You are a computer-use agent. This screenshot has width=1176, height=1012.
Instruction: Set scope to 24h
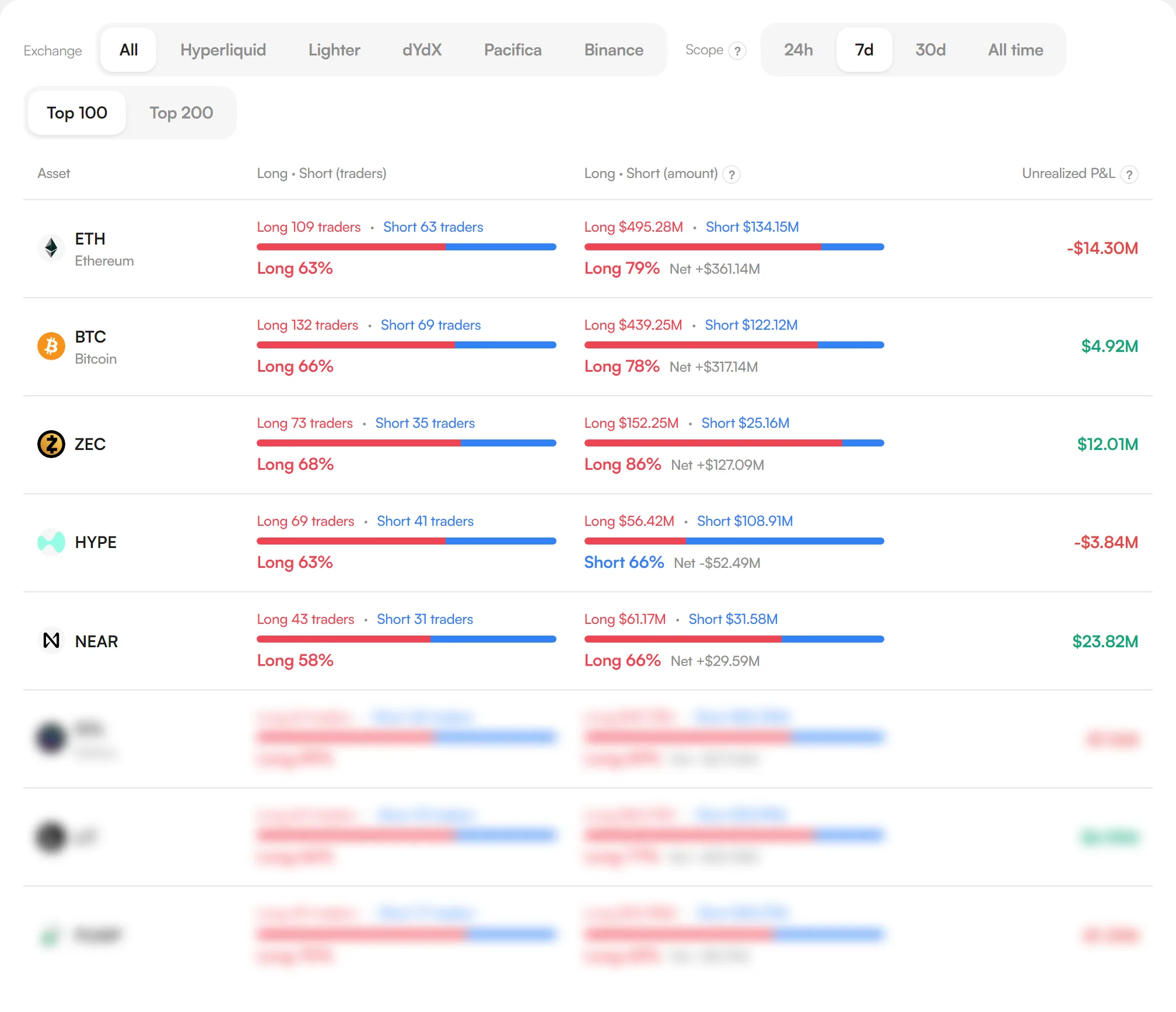coord(798,50)
